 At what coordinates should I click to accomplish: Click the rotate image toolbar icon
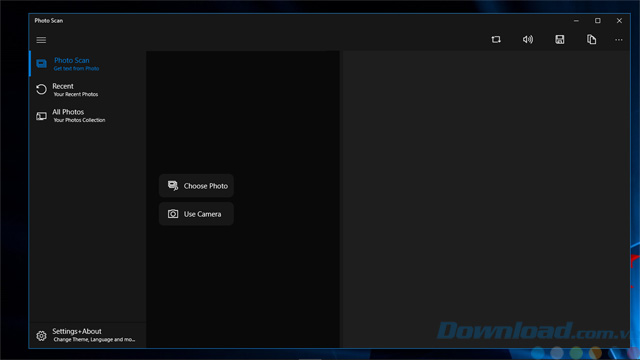pos(496,40)
